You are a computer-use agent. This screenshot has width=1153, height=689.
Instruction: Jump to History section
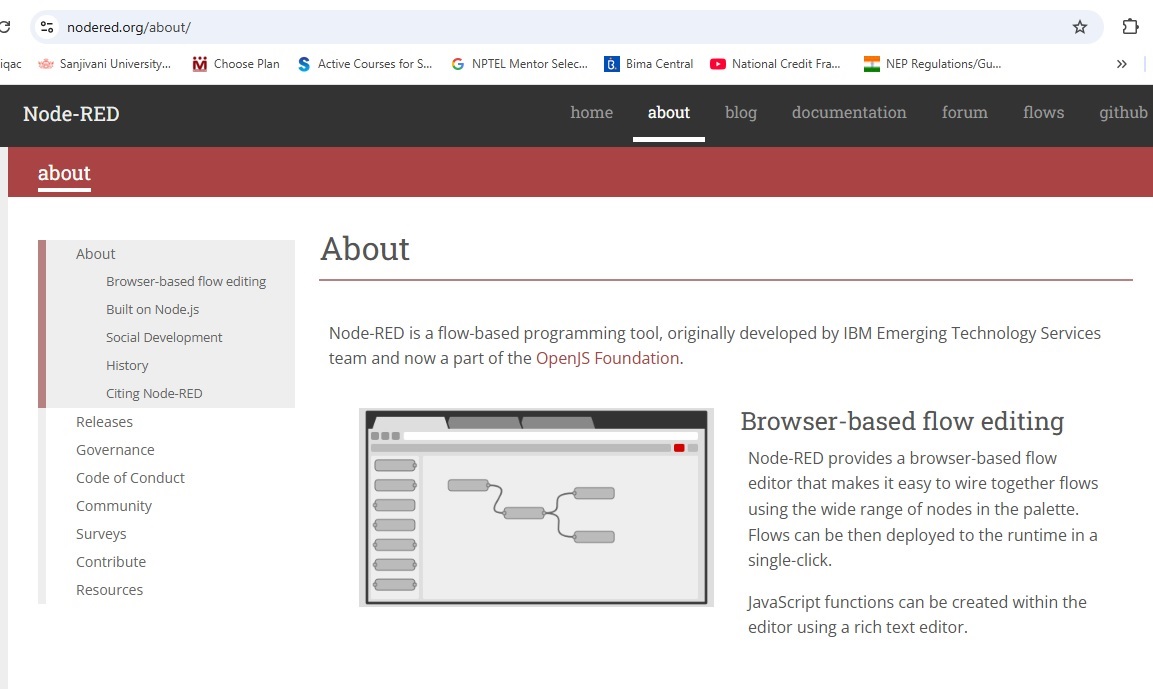coord(127,365)
